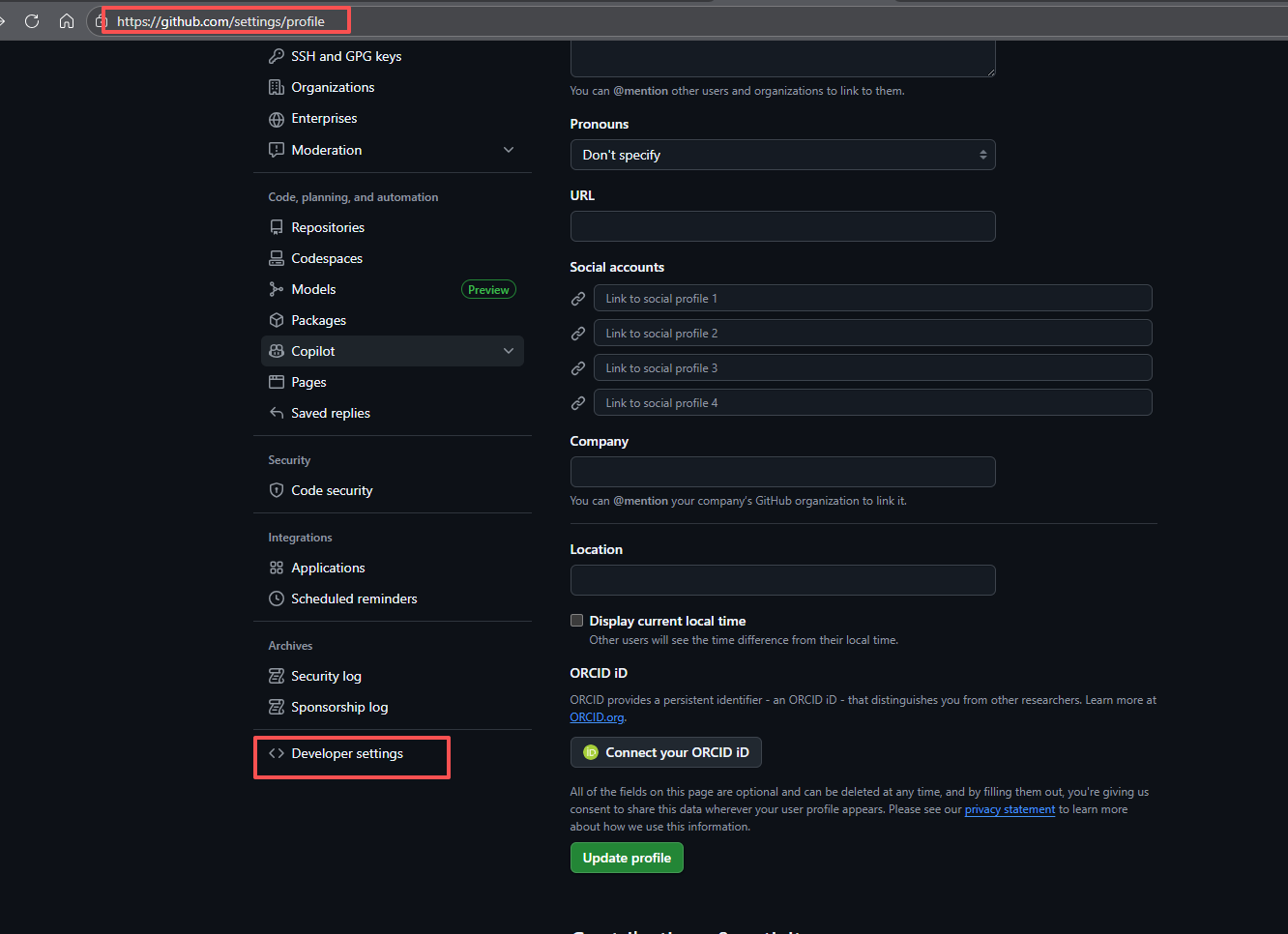Click the link icon beside social profile 4
The image size is (1288, 934).
pyautogui.click(x=578, y=403)
